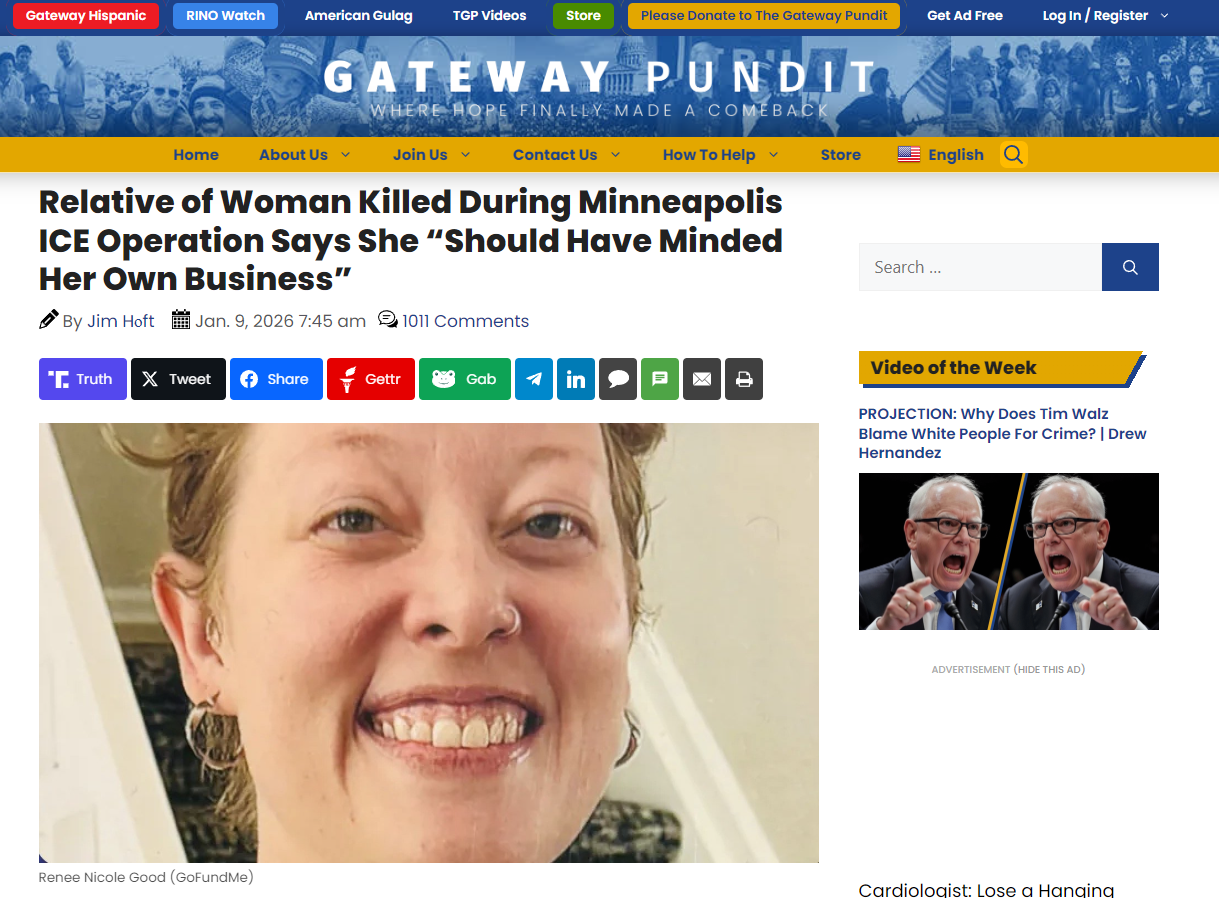1219x898 pixels.
Task: Click the dark speech-bubble comment share icon
Action: 618,379
